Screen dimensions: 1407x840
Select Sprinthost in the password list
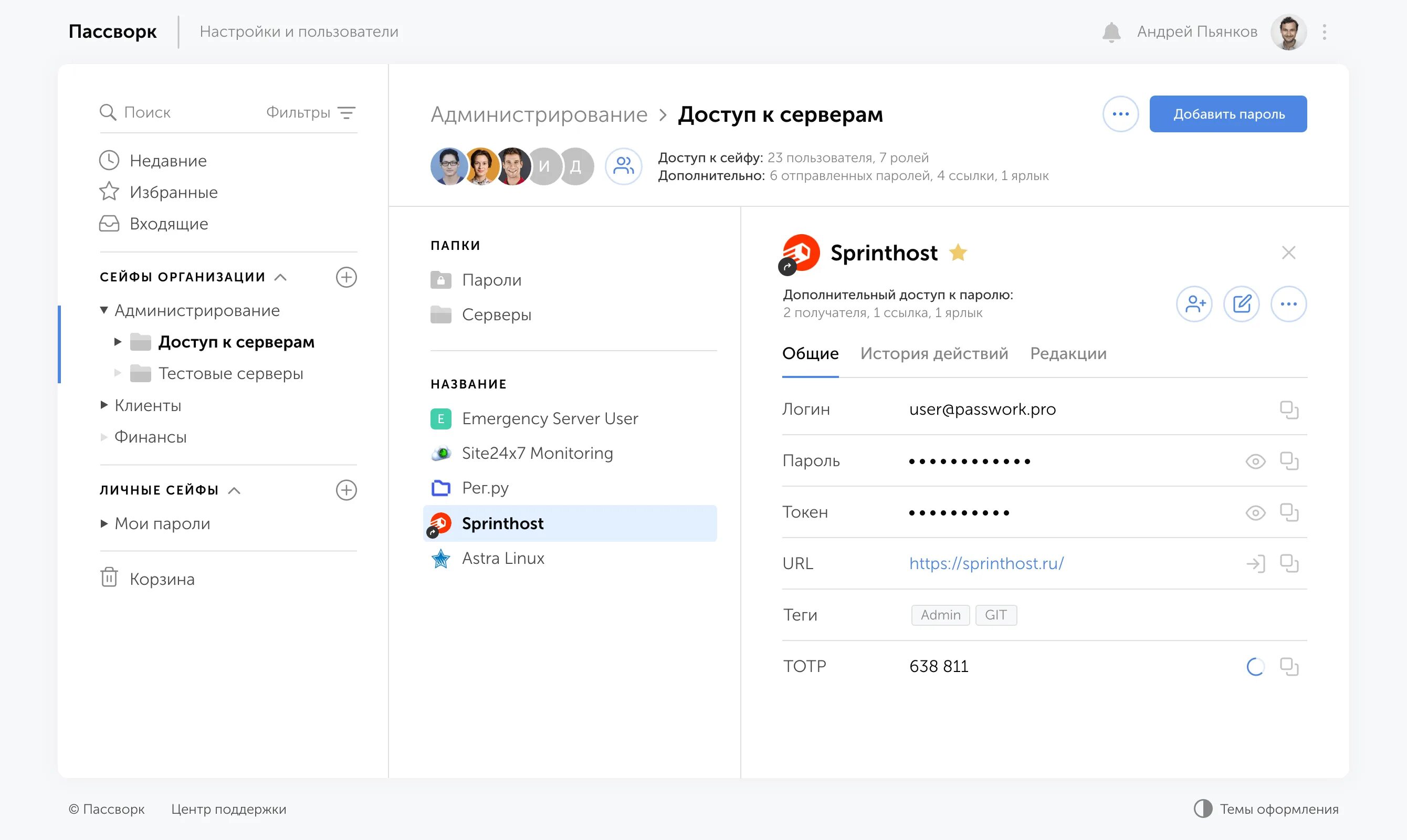570,523
